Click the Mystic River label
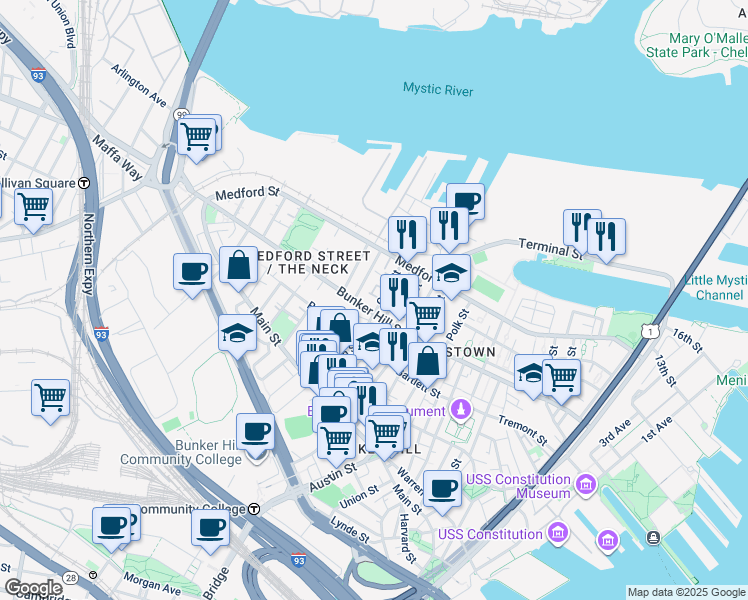Viewport: 748px width, 600px height. (438, 89)
